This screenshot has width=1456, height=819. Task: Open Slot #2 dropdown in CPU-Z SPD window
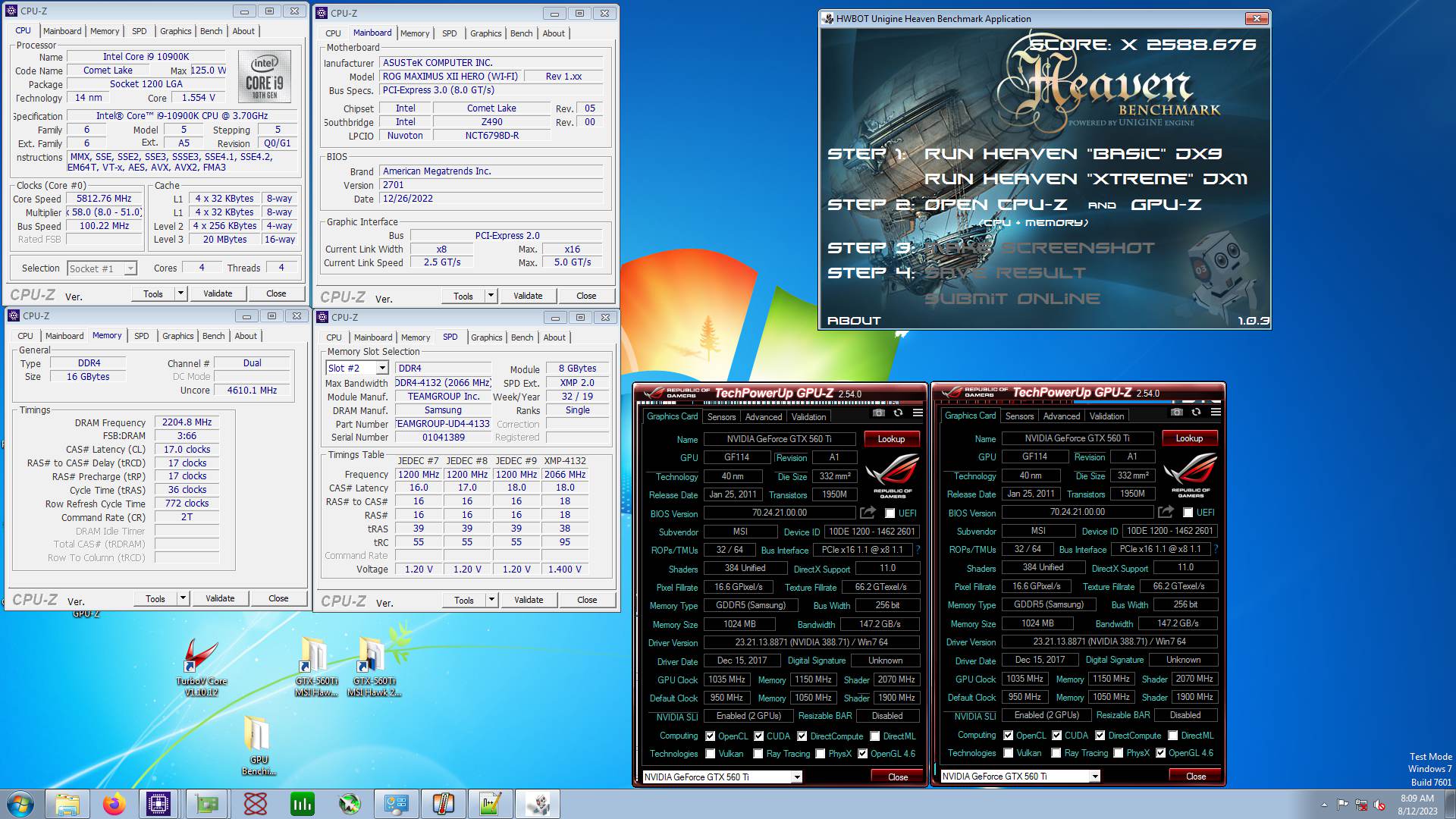pyautogui.click(x=382, y=369)
